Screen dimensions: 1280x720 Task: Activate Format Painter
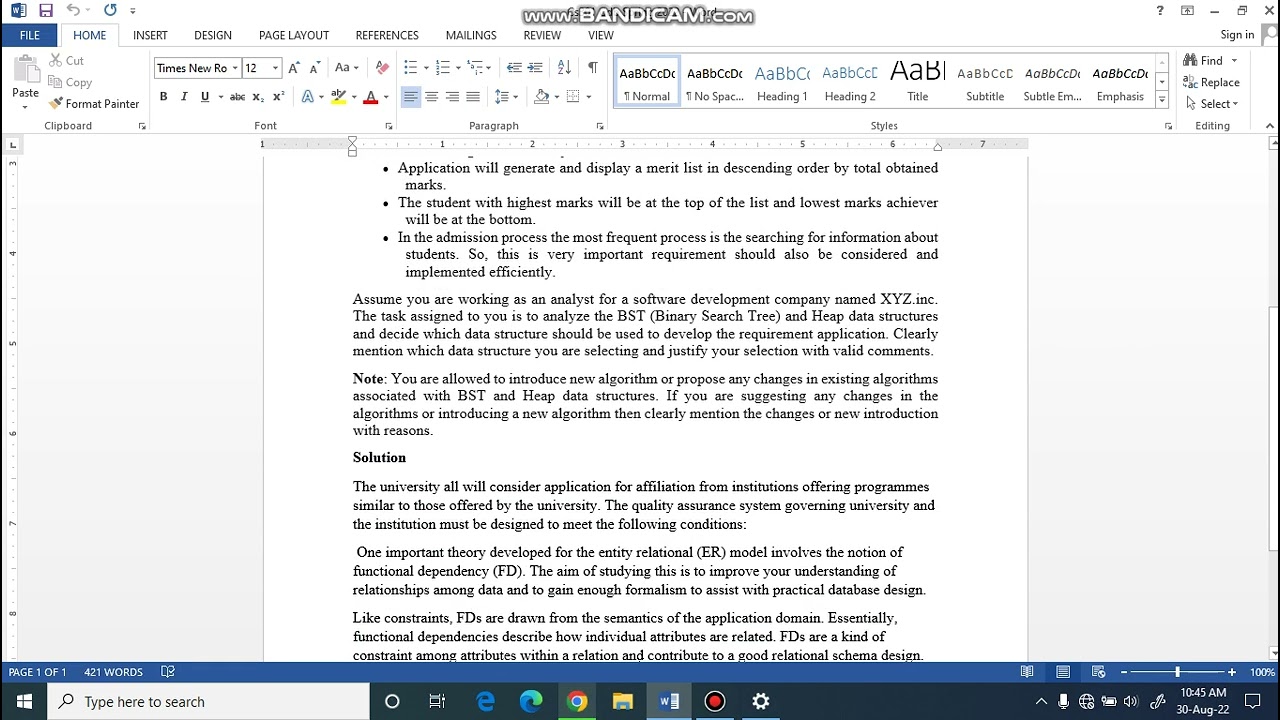click(94, 104)
